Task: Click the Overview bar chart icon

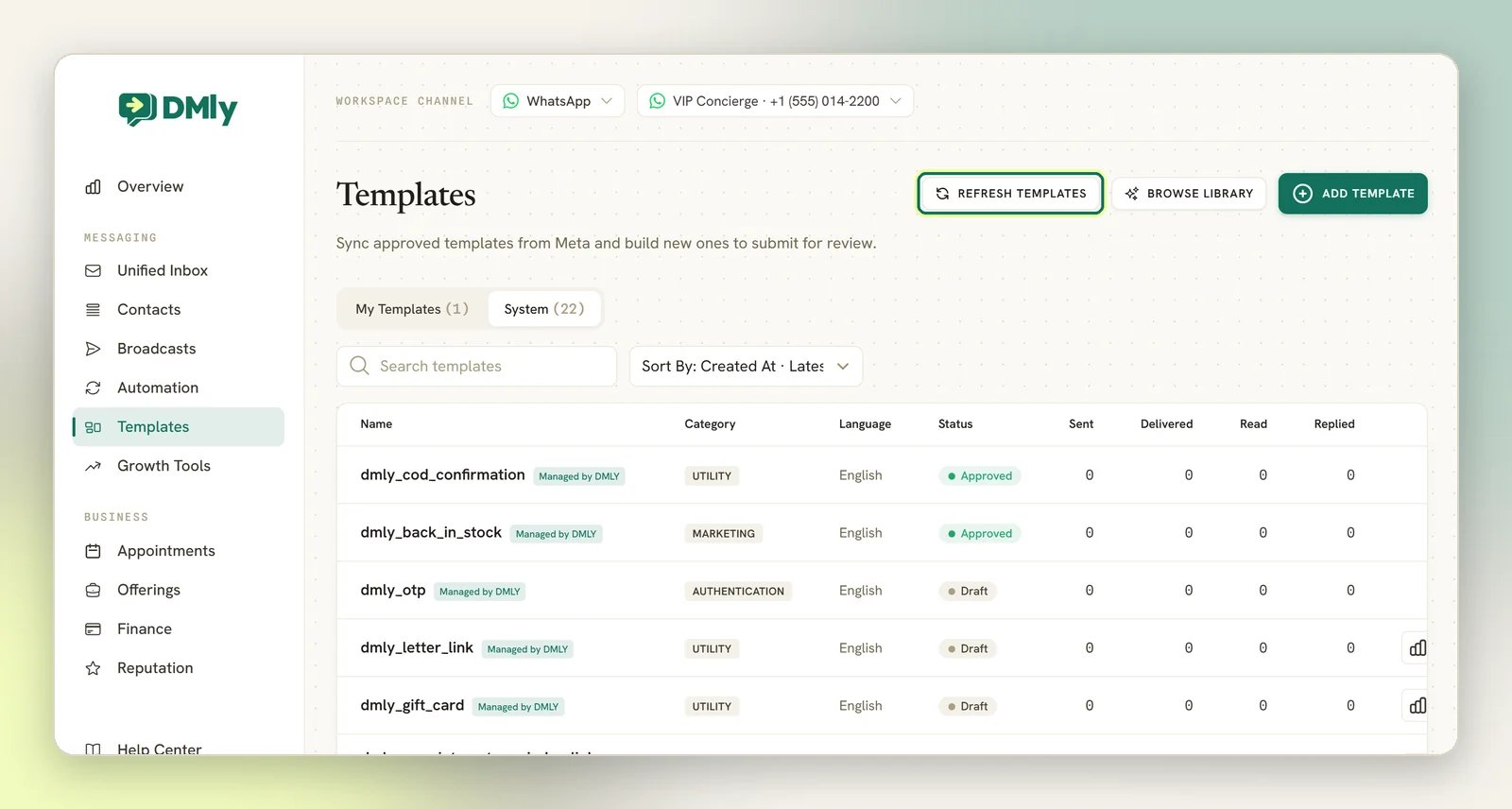Action: point(93,187)
